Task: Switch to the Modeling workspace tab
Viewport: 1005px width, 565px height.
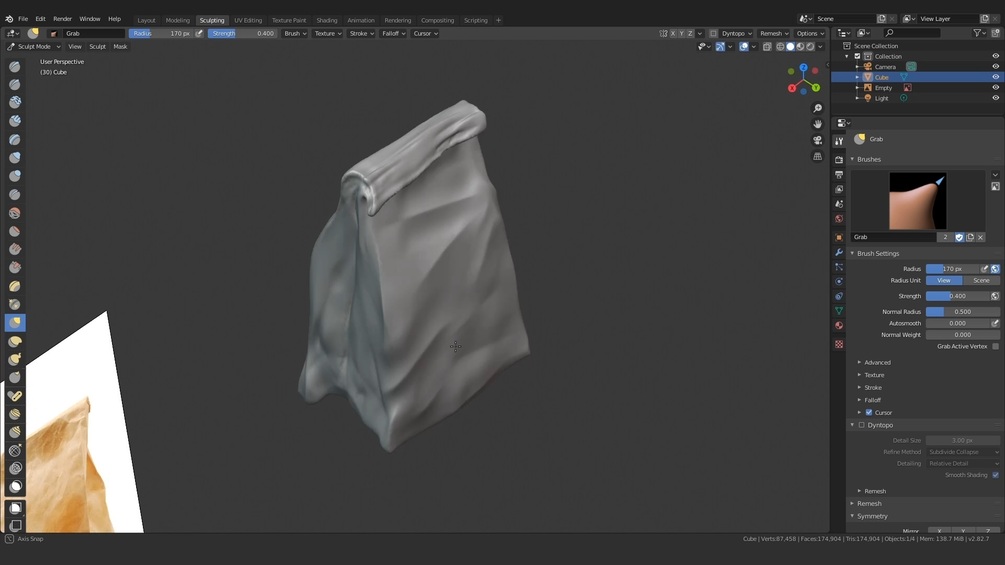Action: [178, 20]
